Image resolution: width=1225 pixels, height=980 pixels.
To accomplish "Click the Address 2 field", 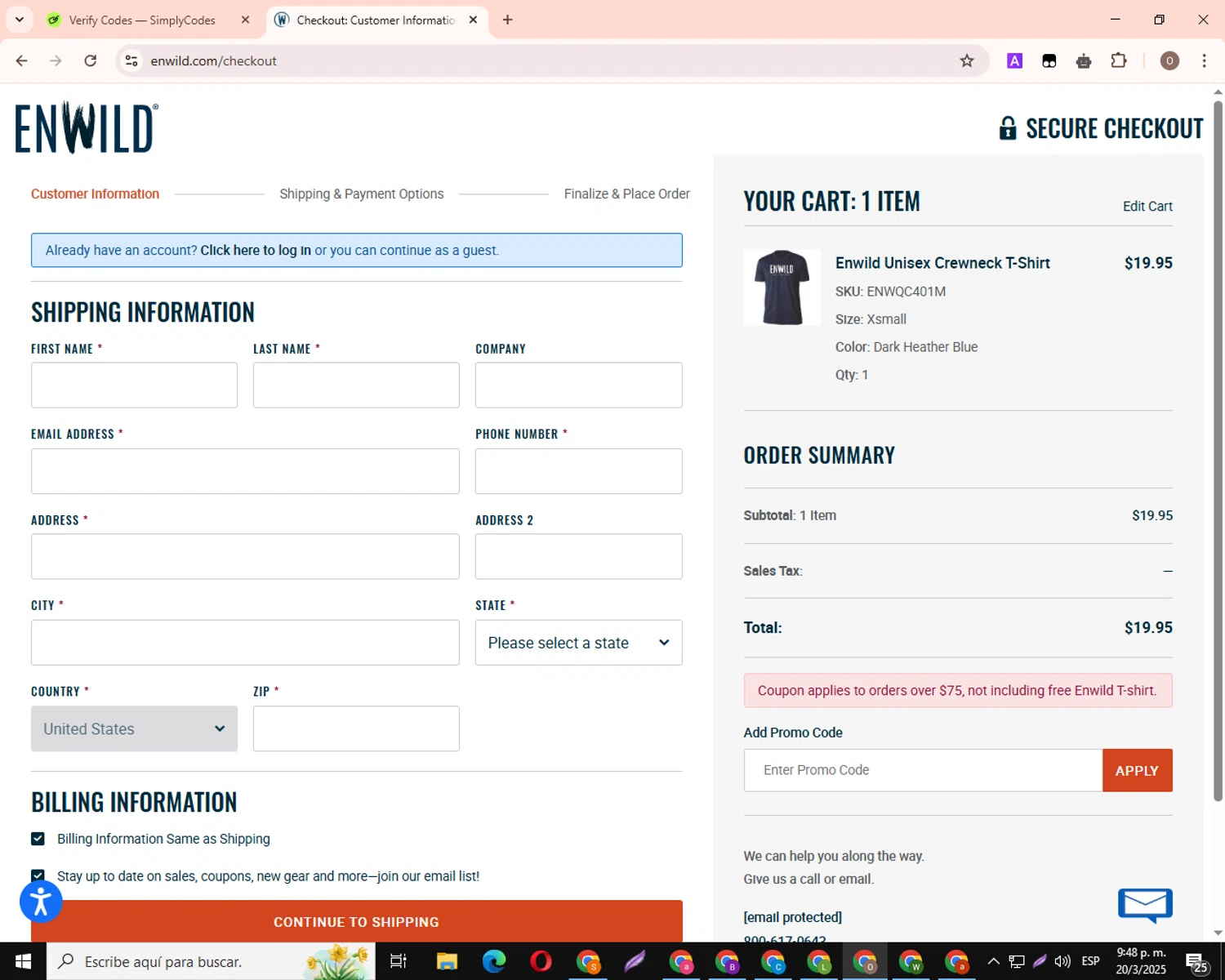I will point(578,557).
